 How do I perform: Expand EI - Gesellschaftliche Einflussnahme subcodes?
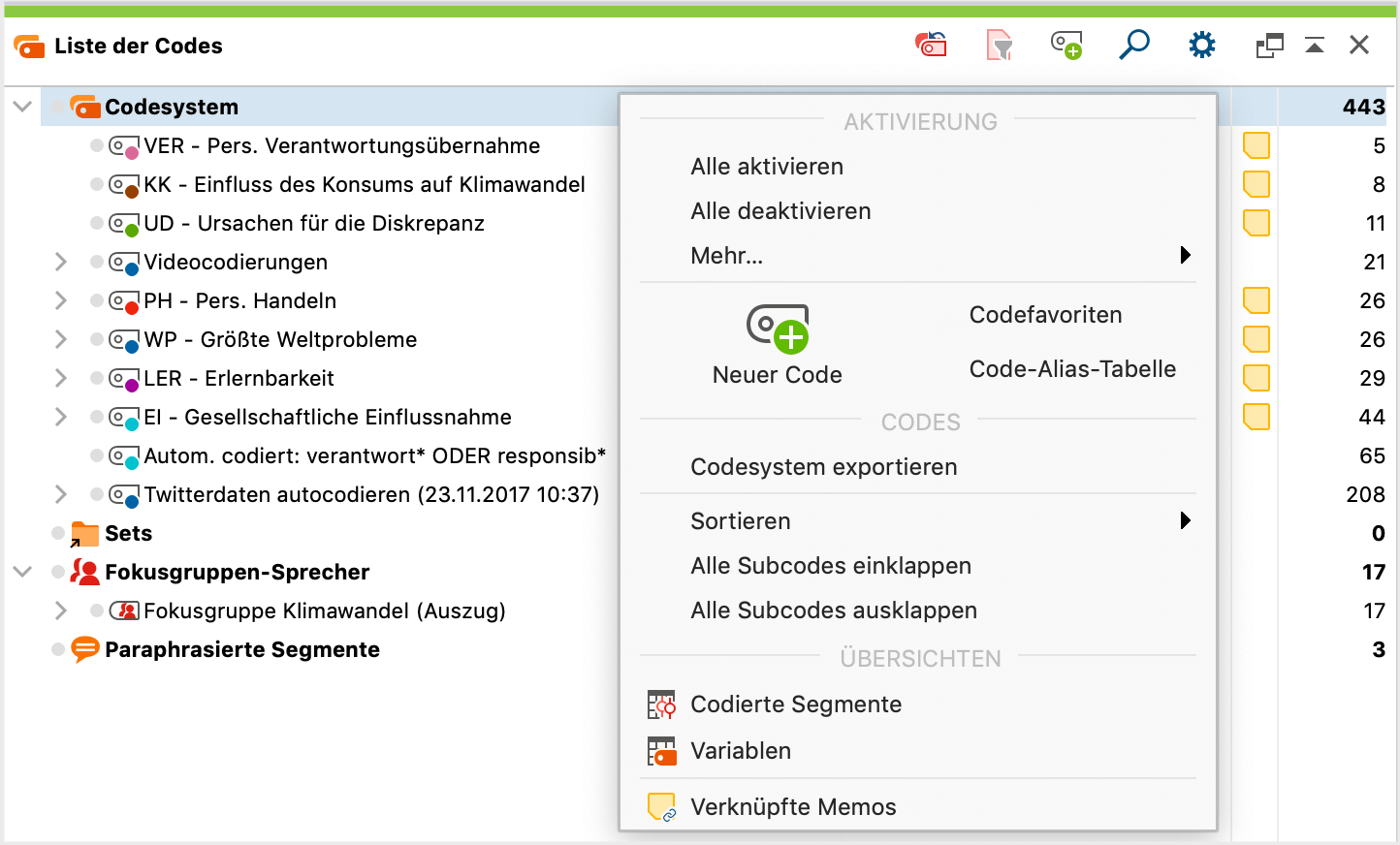tap(60, 417)
